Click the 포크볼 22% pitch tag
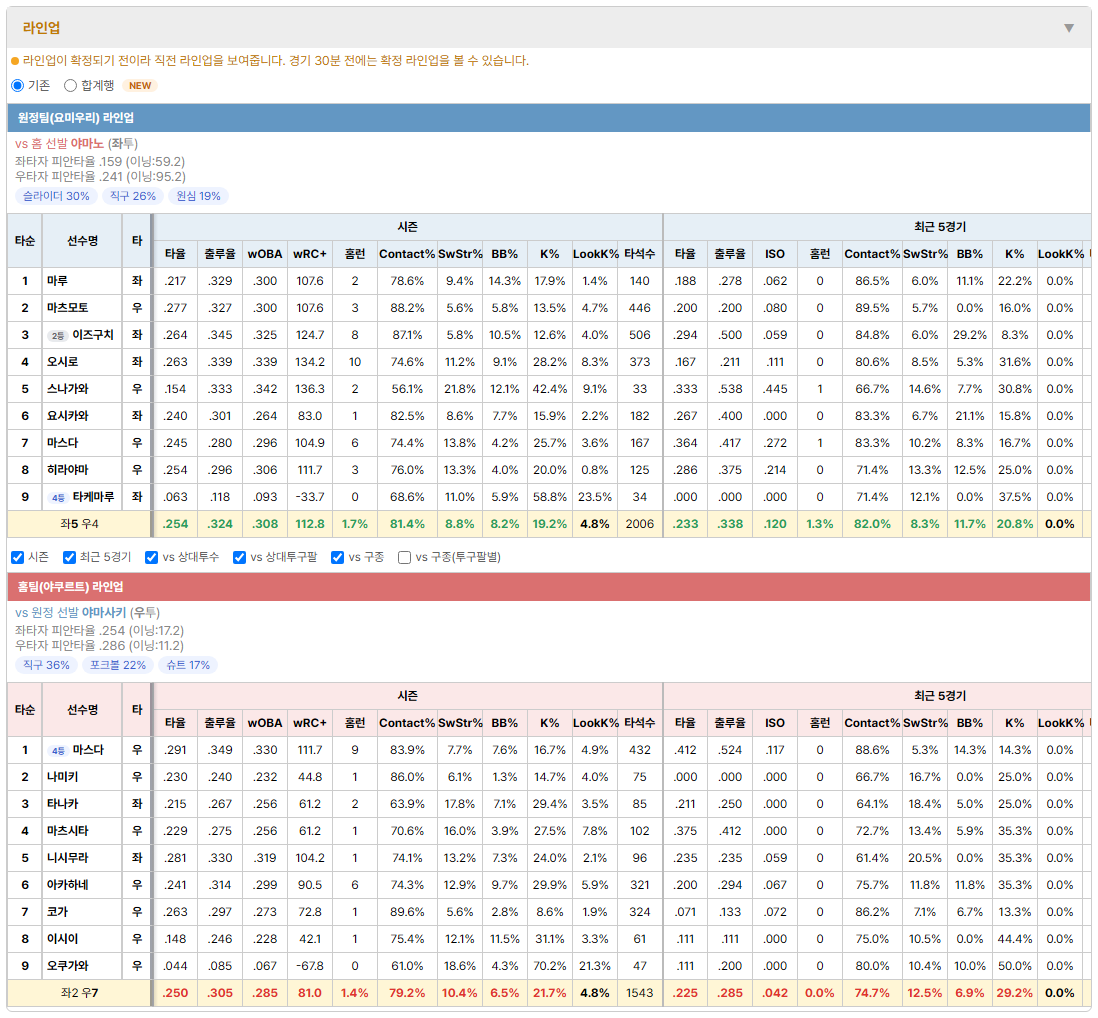1098x1018 pixels. pos(118,665)
